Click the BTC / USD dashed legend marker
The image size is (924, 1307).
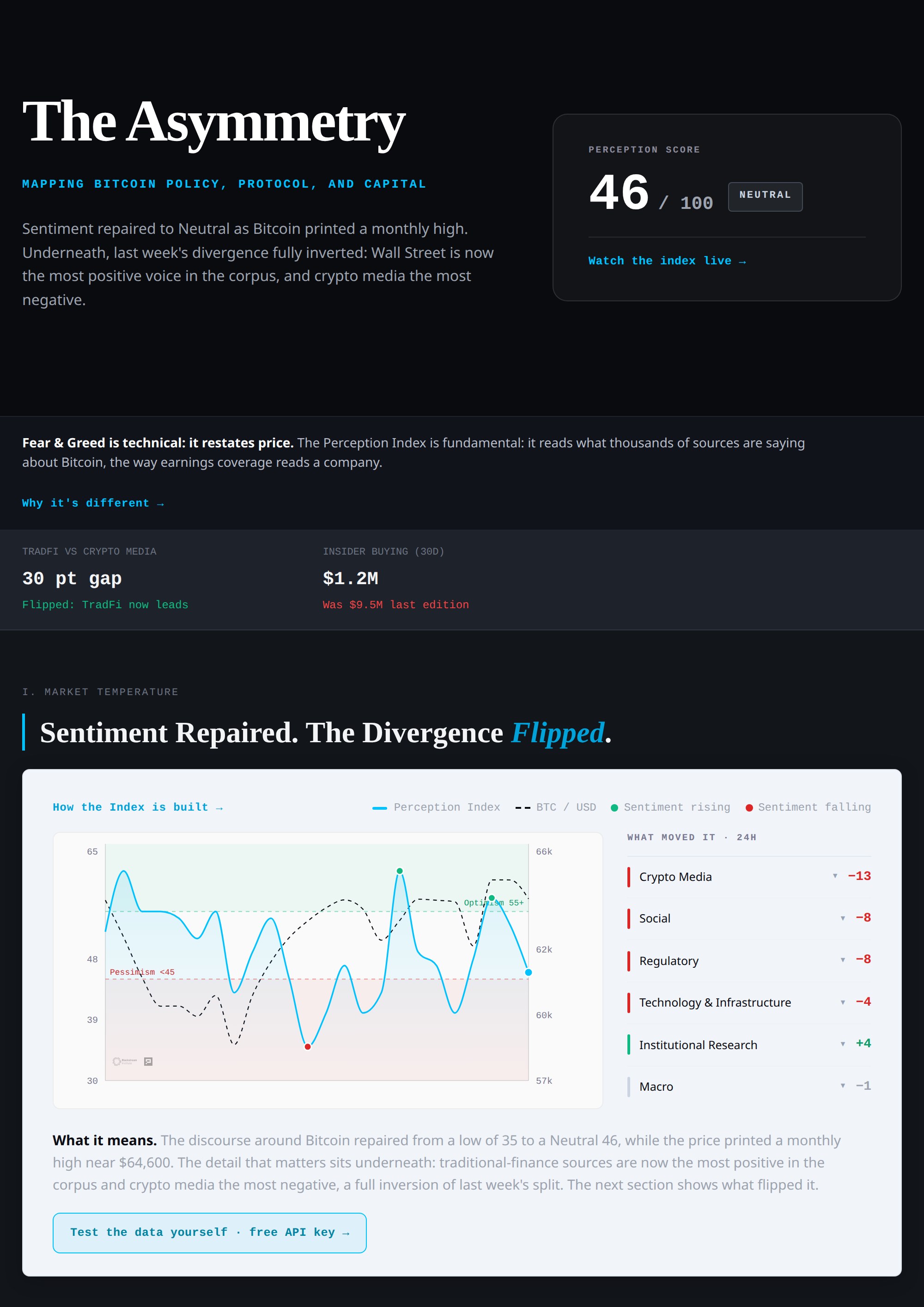tap(523, 808)
